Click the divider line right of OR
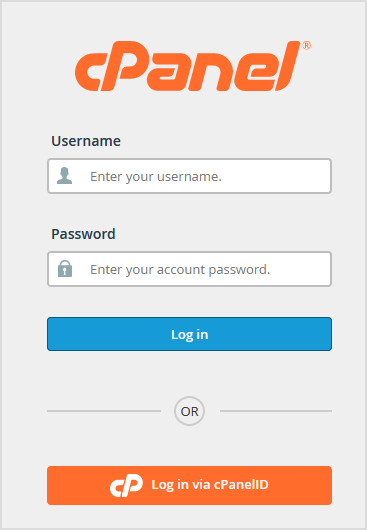 click(x=276, y=411)
